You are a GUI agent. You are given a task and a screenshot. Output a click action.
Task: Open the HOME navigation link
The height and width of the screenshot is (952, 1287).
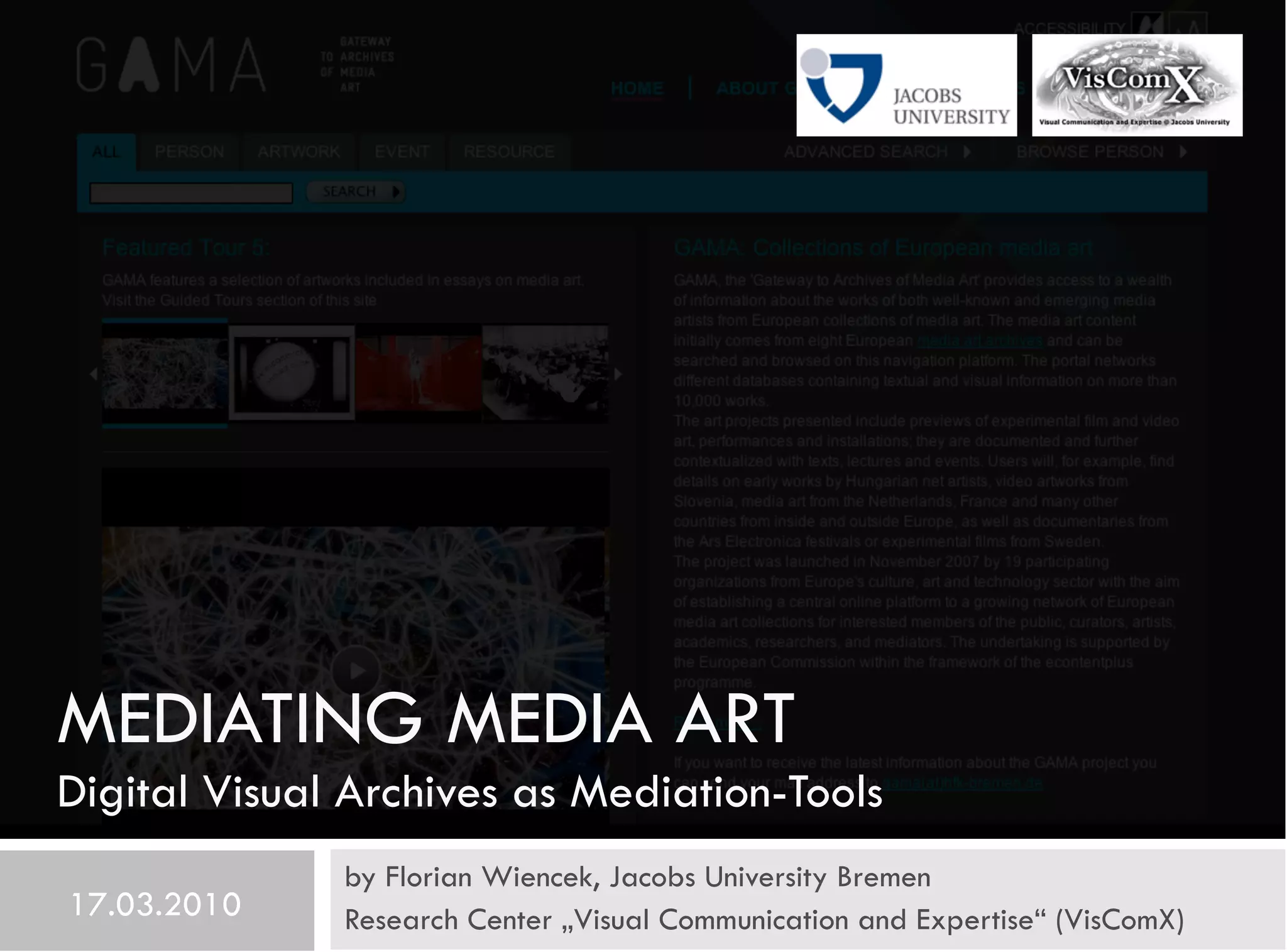637,88
